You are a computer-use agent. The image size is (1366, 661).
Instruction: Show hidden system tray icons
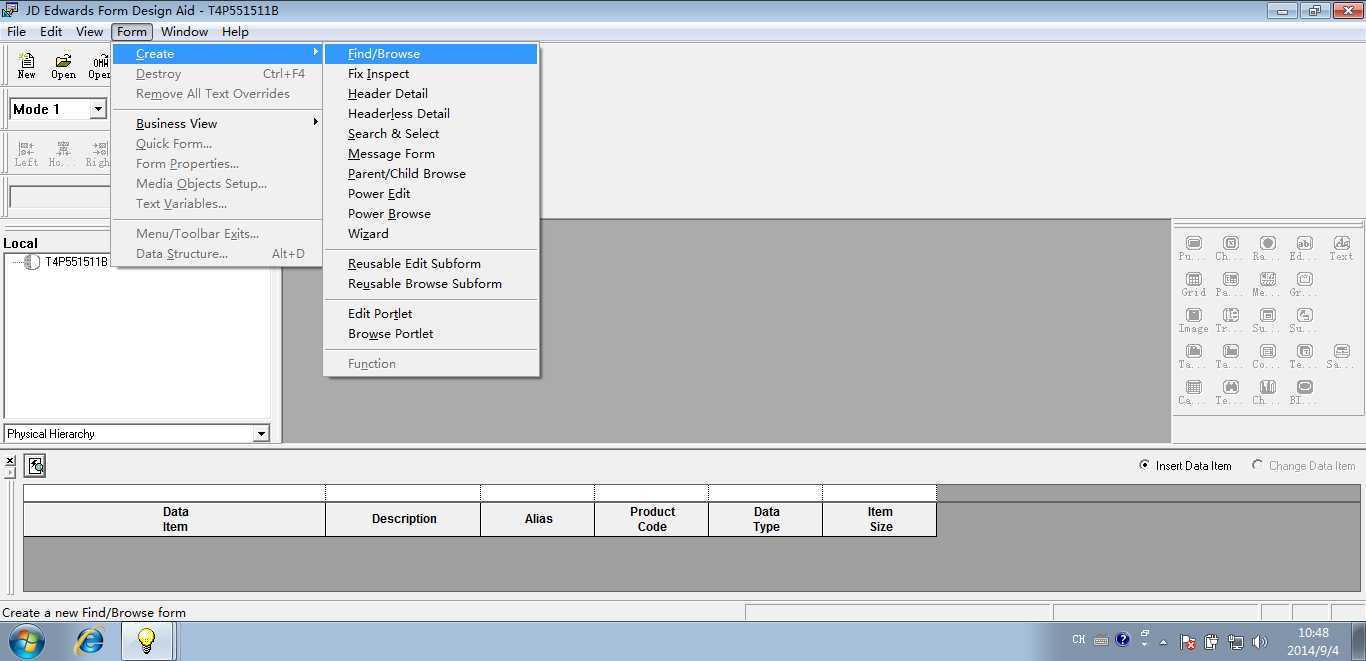point(1163,642)
